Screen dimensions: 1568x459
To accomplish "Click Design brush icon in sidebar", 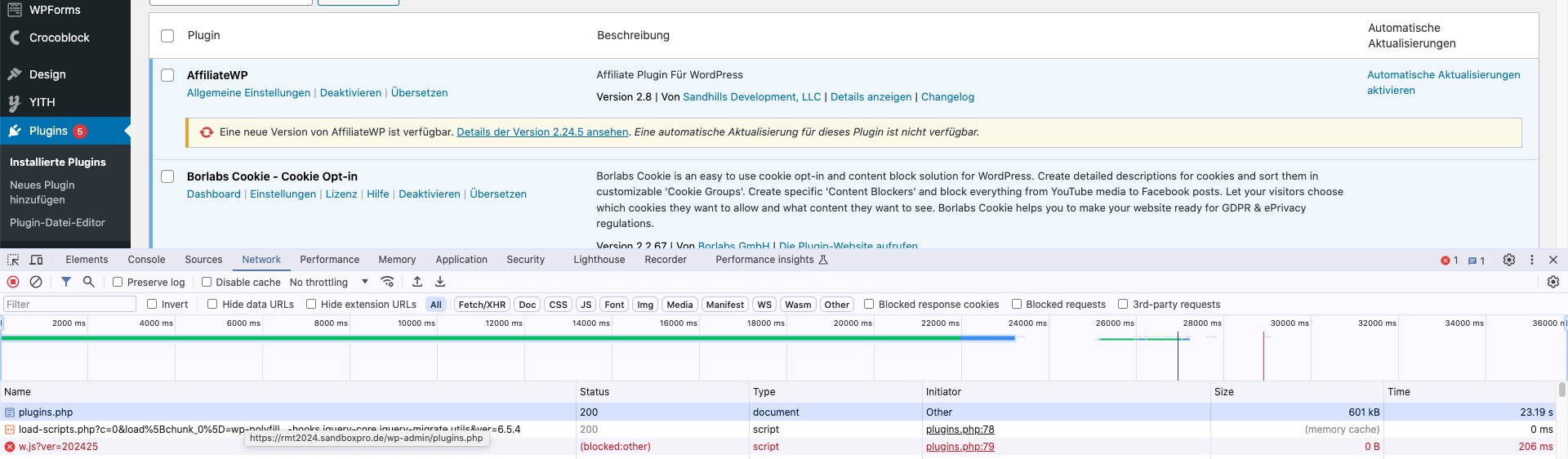I will (15, 74).
